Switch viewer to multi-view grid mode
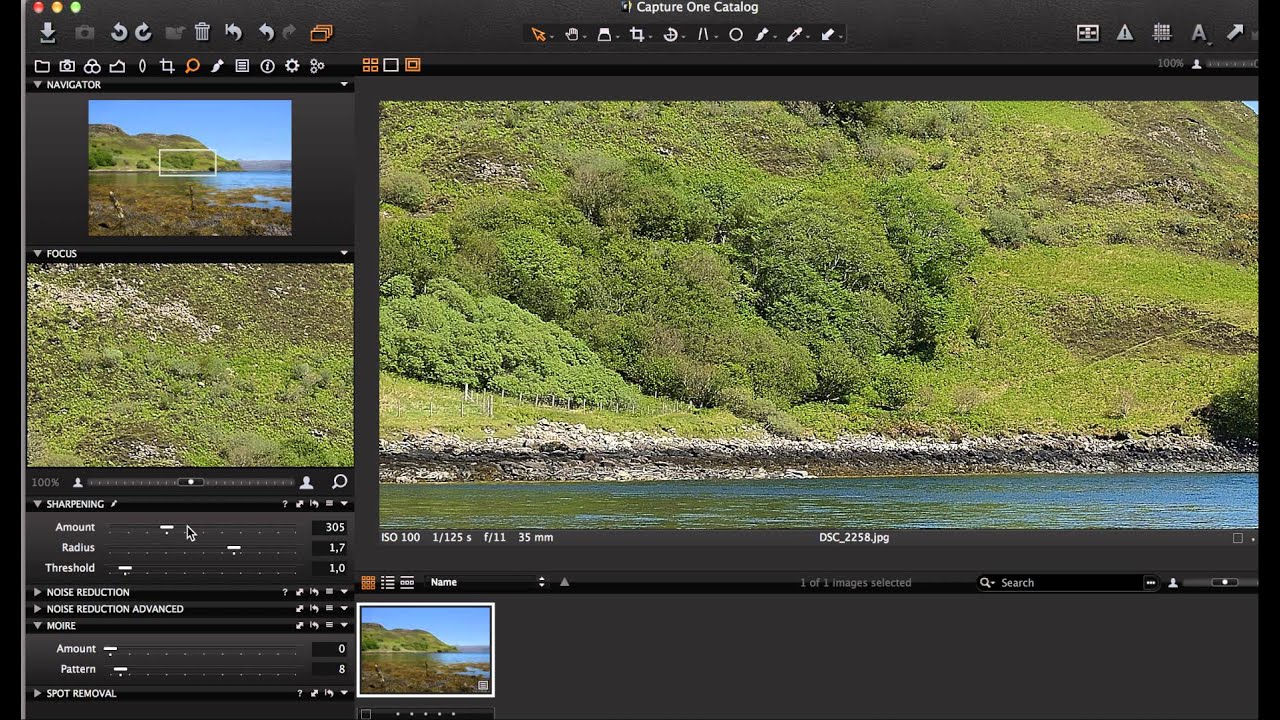The width and height of the screenshot is (1280, 720). [x=370, y=65]
